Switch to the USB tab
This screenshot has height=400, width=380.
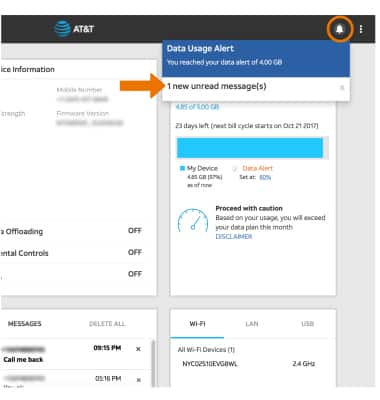[307, 324]
